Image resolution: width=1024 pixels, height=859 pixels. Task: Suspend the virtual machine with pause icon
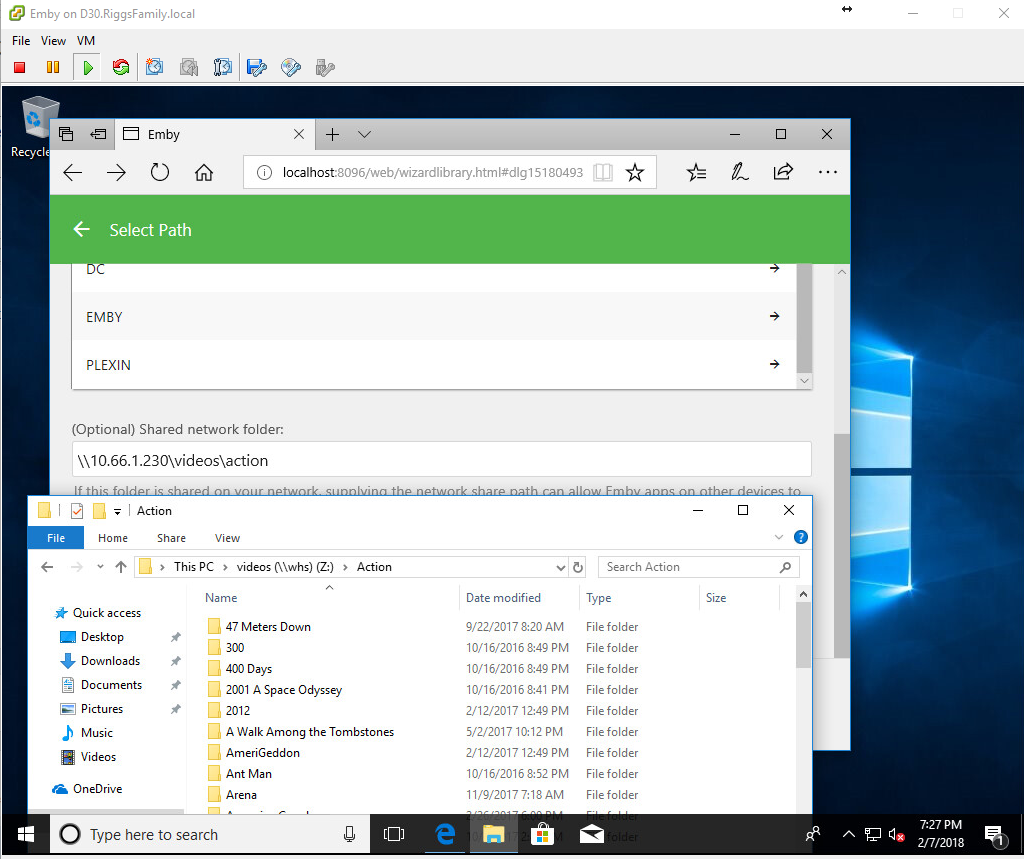[x=53, y=68]
